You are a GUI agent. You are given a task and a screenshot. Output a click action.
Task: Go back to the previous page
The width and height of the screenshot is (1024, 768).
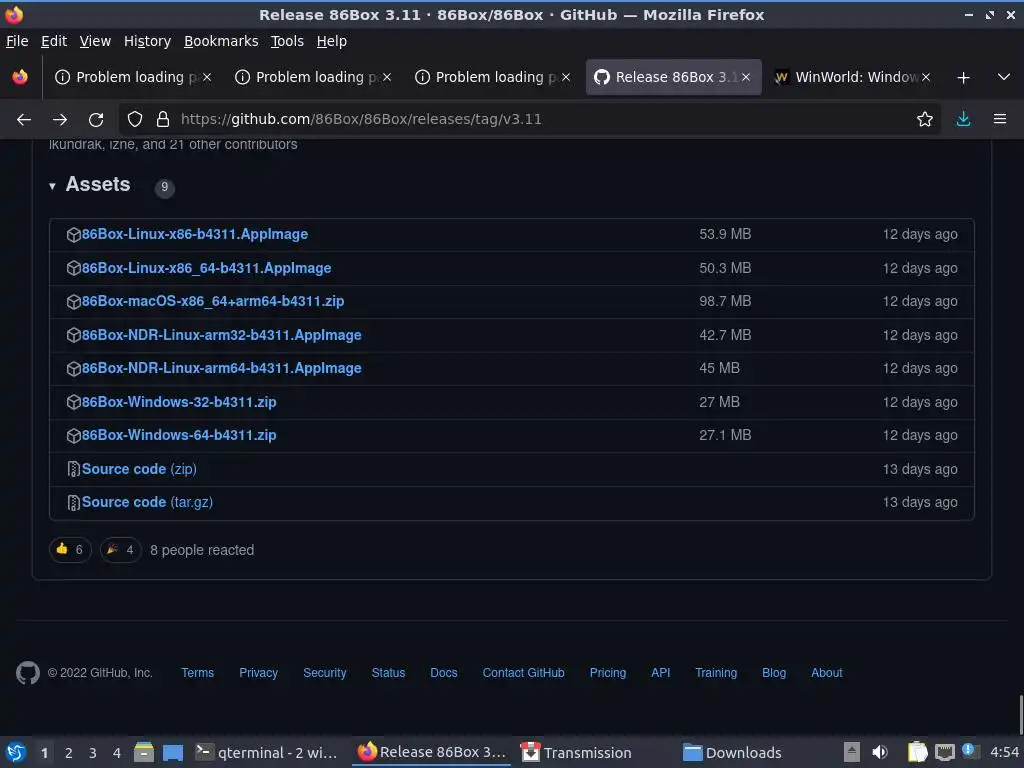pyautogui.click(x=24, y=120)
